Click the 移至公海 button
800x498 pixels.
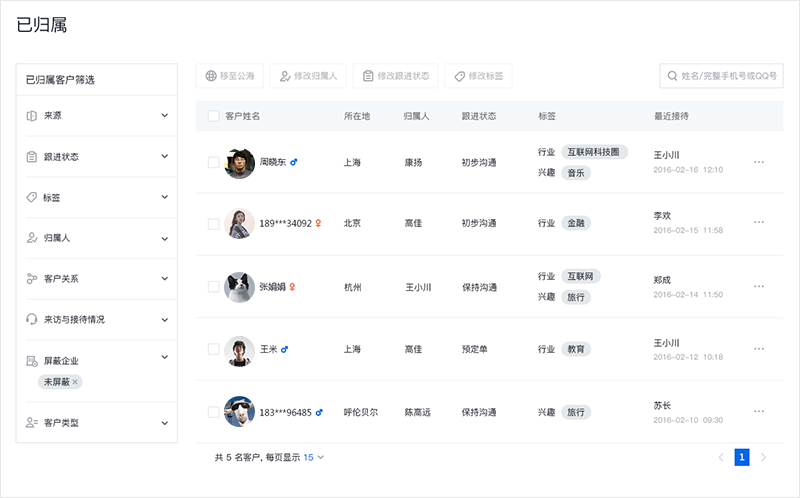[x=230, y=76]
